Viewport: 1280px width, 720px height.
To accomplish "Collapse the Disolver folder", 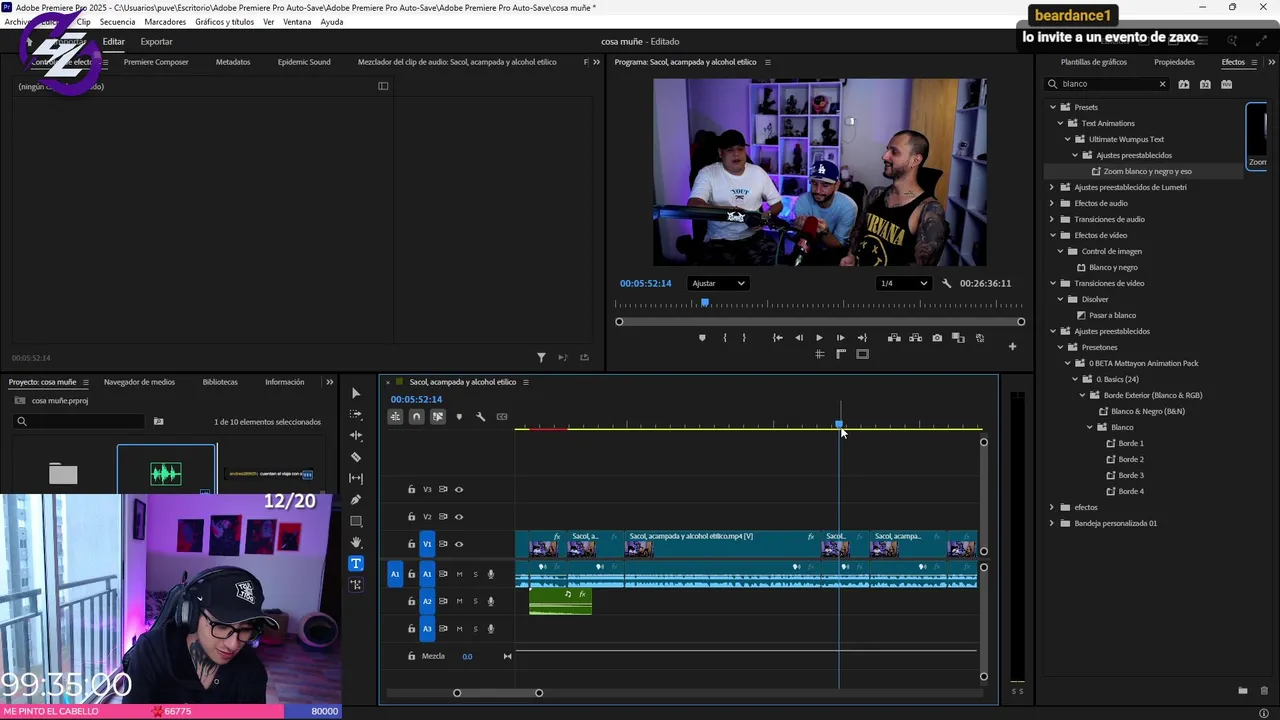I will [1060, 299].
